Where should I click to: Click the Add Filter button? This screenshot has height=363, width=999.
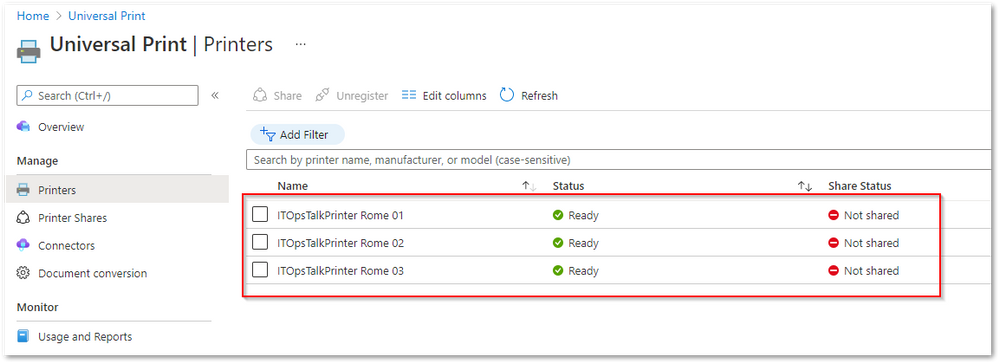click(297, 134)
